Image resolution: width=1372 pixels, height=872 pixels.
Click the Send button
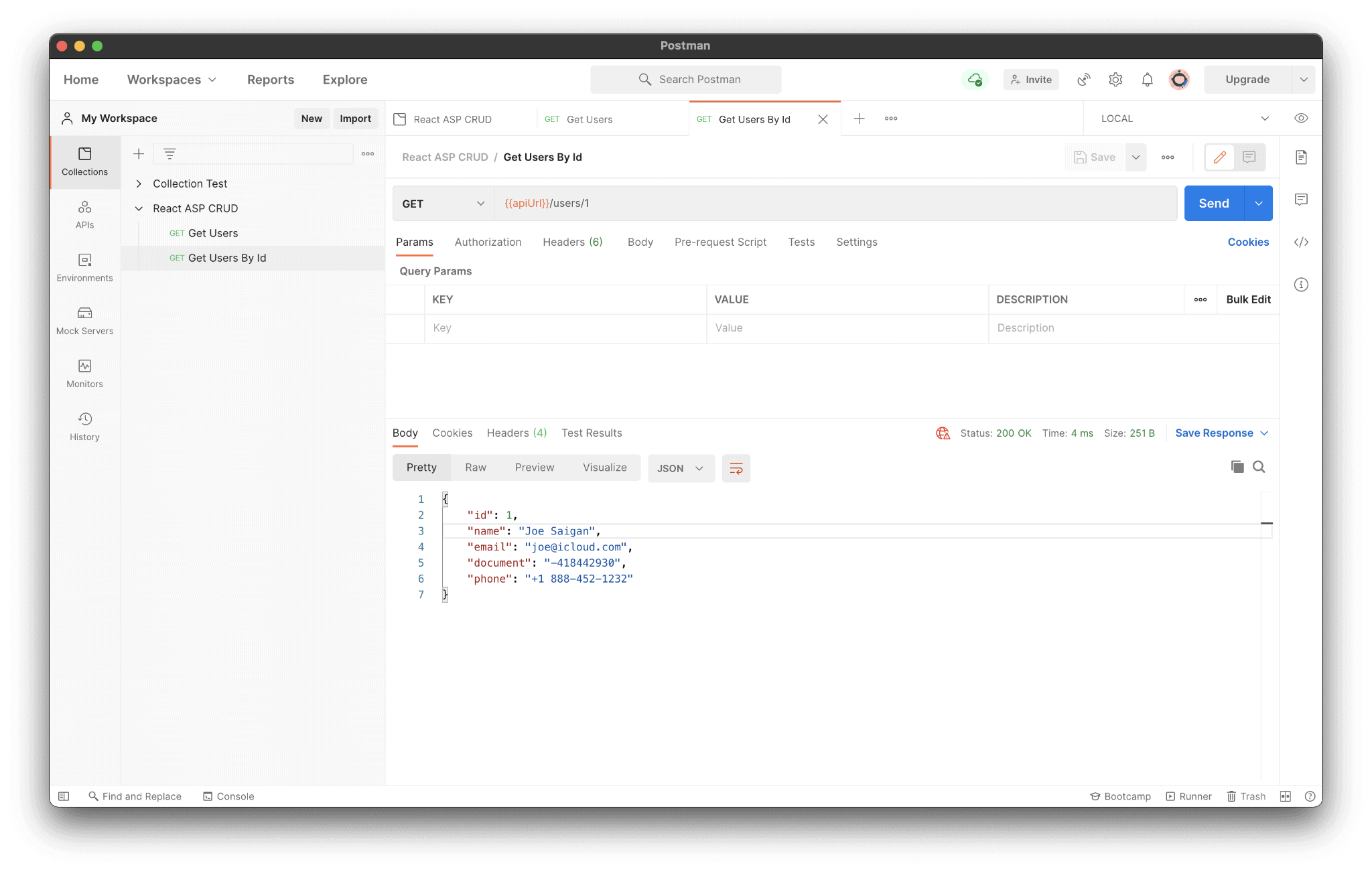pos(1214,204)
